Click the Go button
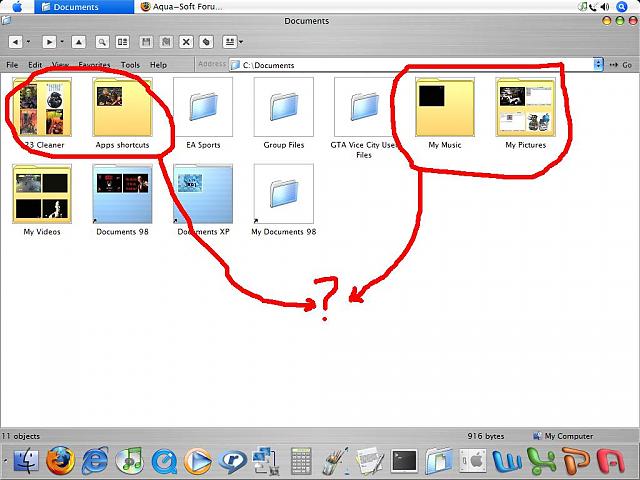Screen dimensions: 640x480 pos(621,65)
